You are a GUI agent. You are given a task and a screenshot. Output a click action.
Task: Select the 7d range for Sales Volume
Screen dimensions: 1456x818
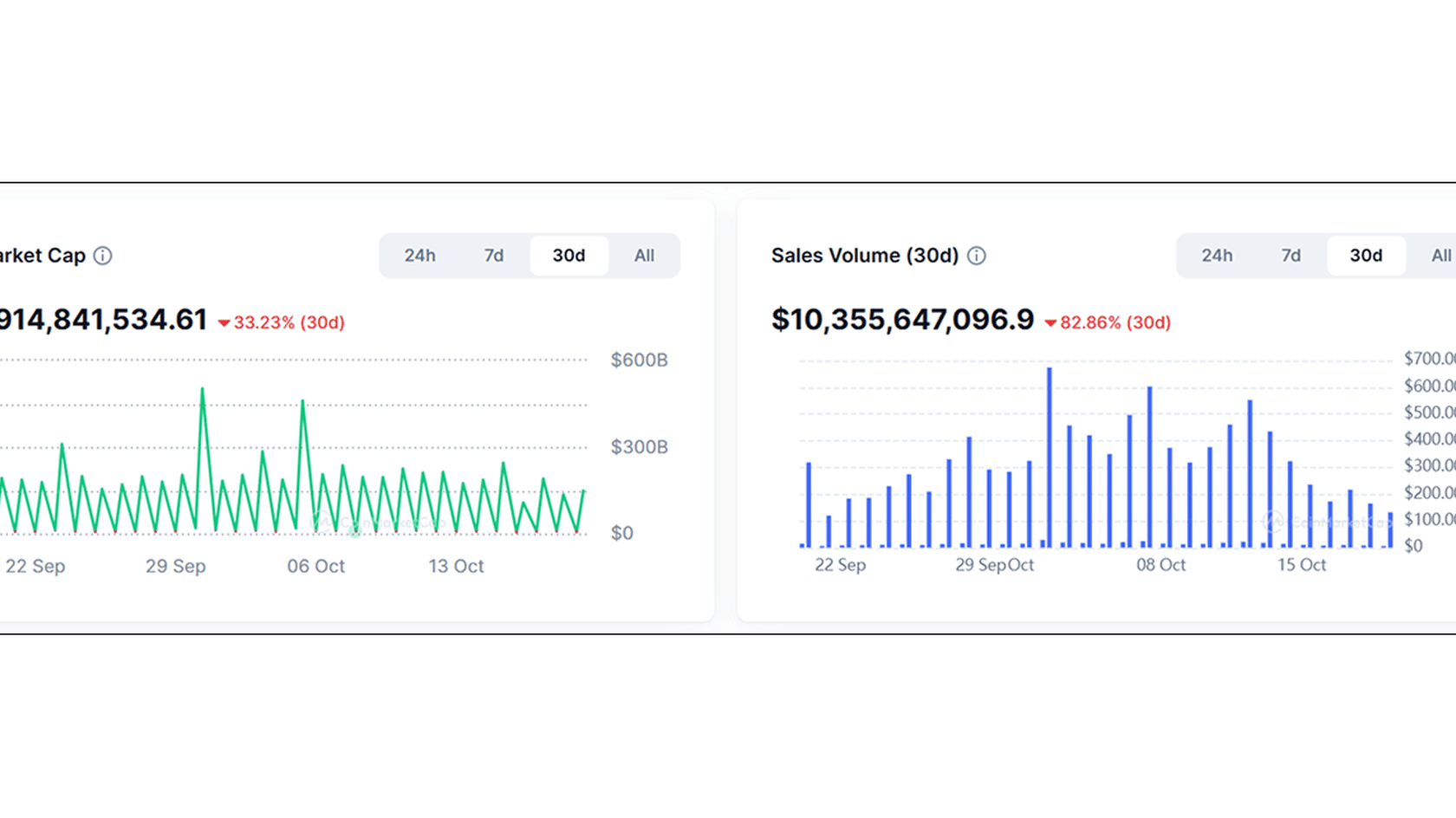(x=1290, y=256)
